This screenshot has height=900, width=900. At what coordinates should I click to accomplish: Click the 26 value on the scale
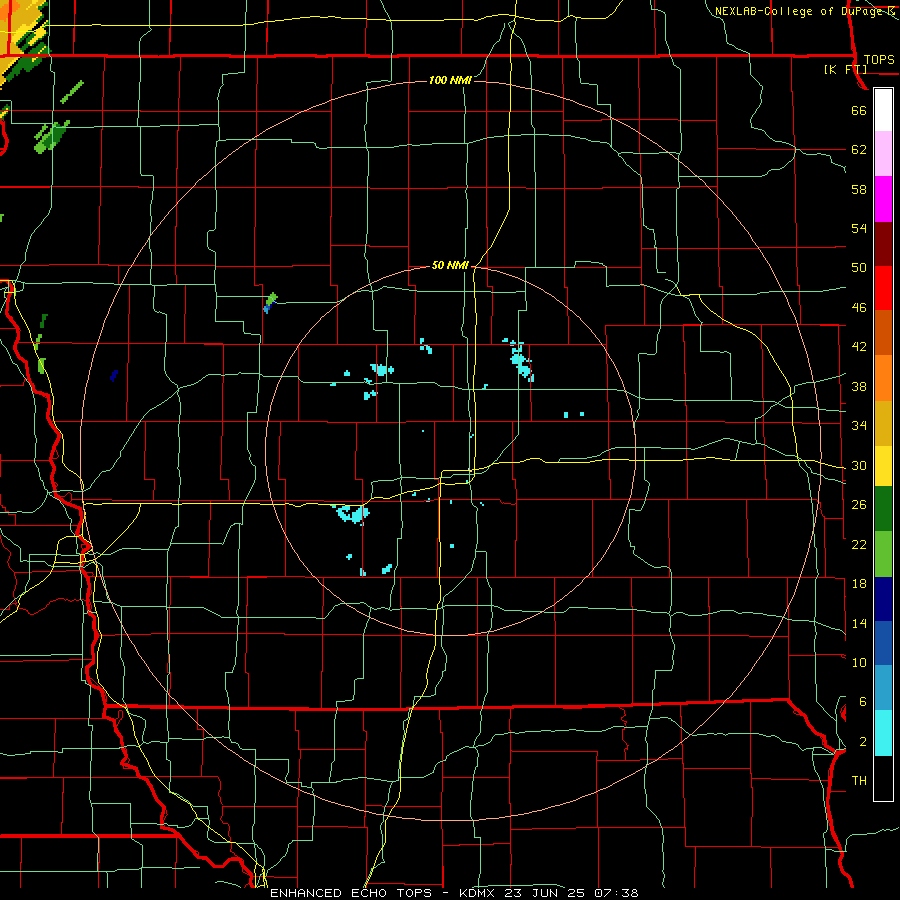pyautogui.click(x=859, y=505)
